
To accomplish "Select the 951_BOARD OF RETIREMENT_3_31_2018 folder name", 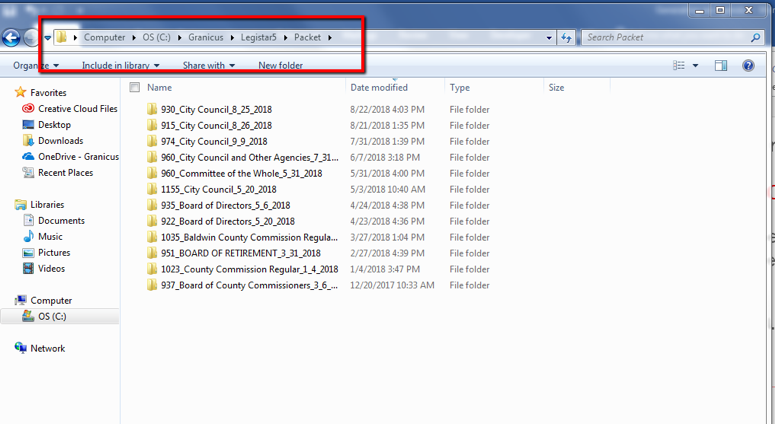I will coord(241,254).
